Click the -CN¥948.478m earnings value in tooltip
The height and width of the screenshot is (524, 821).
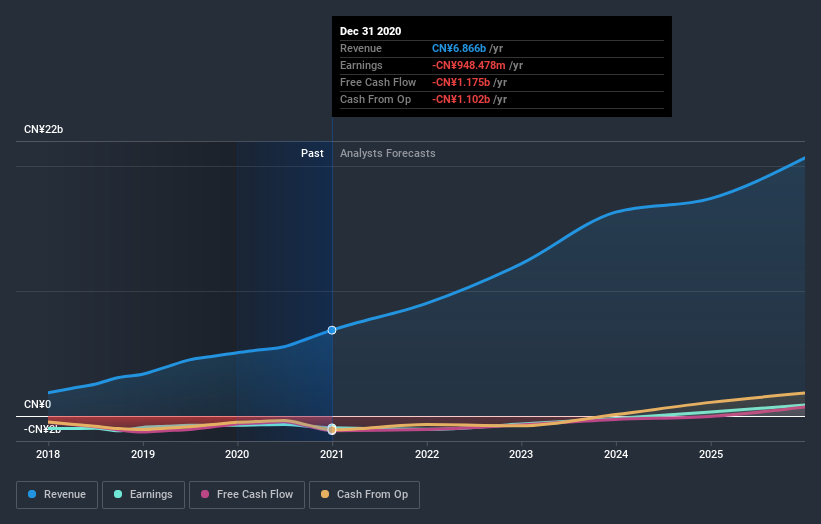(x=469, y=65)
